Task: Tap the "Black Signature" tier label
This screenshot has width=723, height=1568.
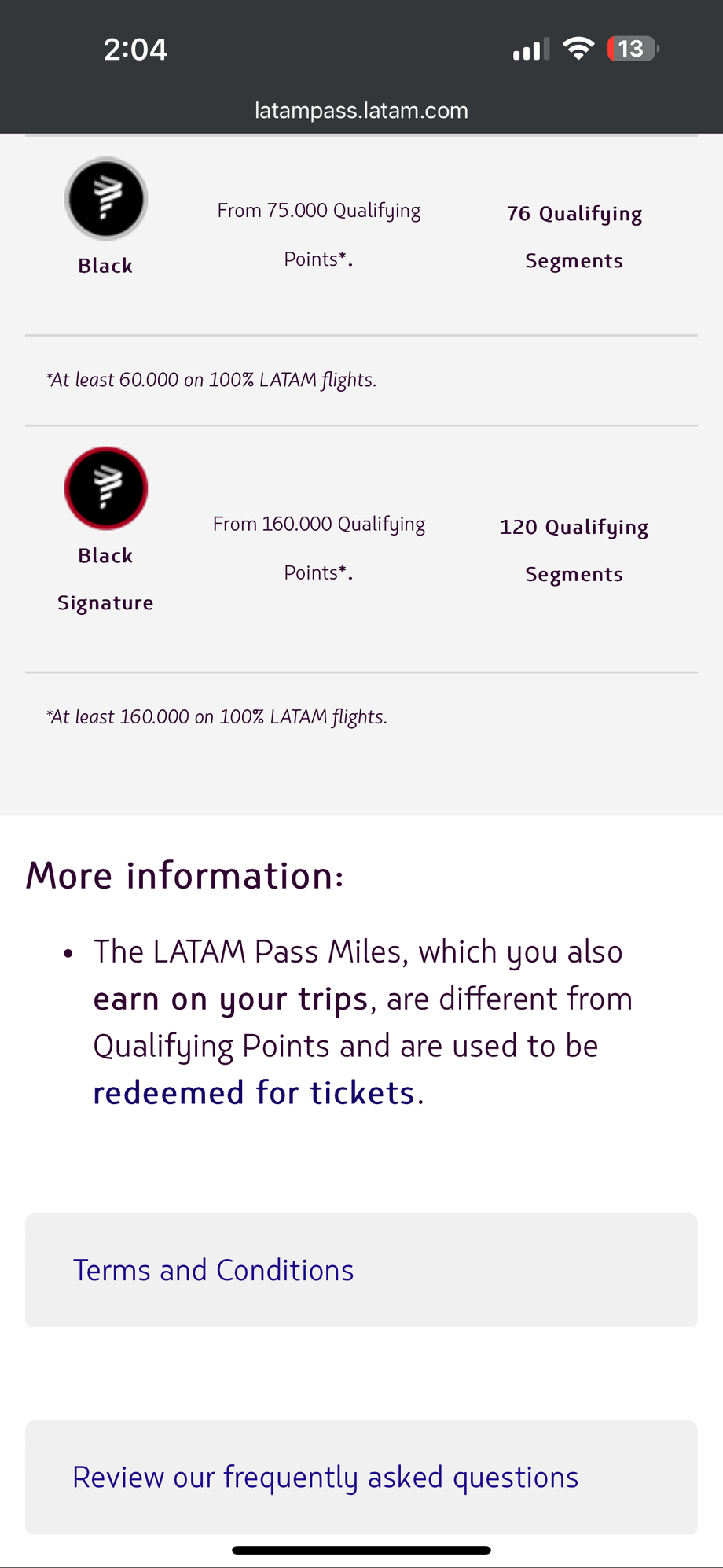Action: coord(105,579)
